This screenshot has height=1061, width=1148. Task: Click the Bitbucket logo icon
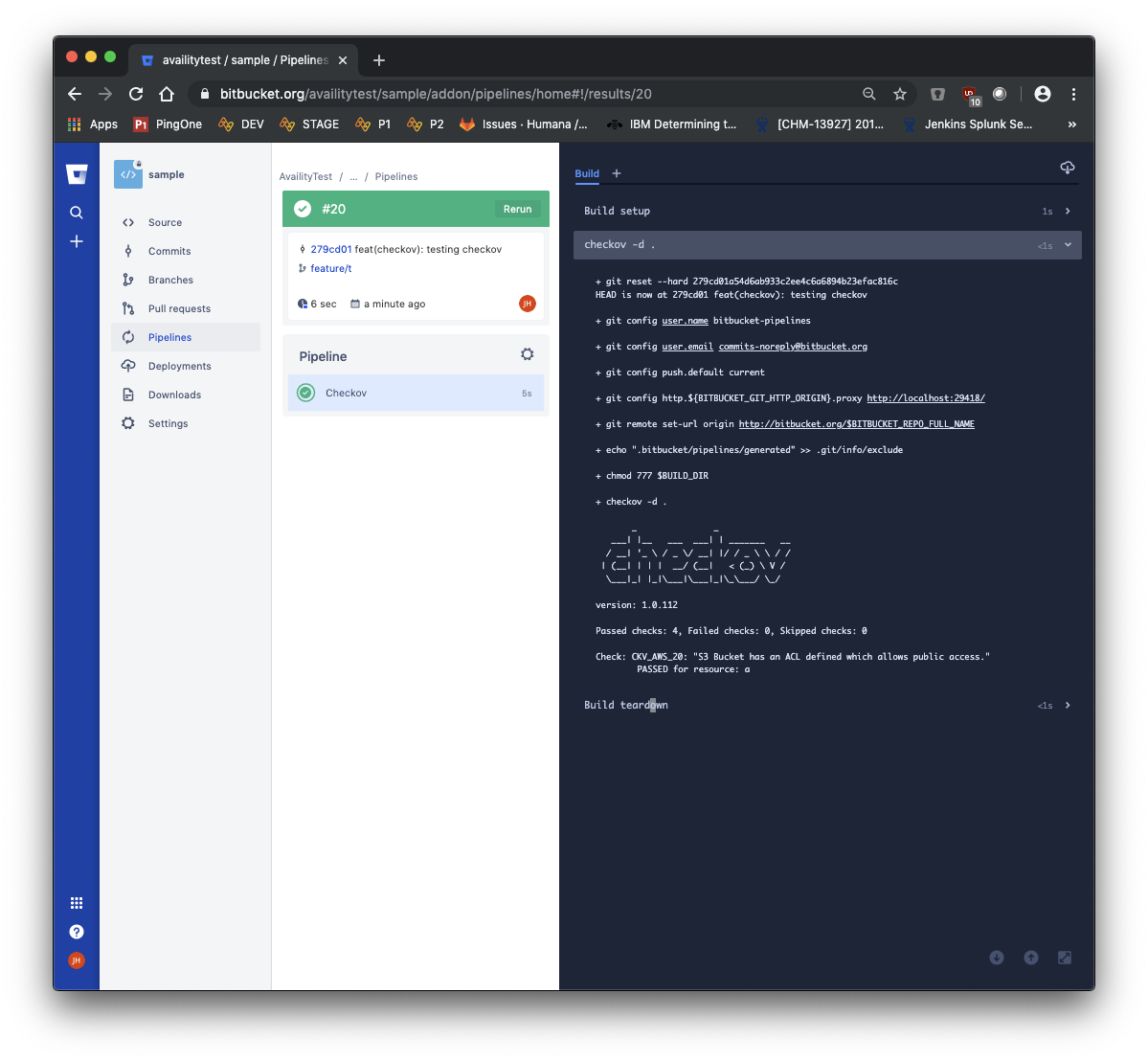(77, 174)
